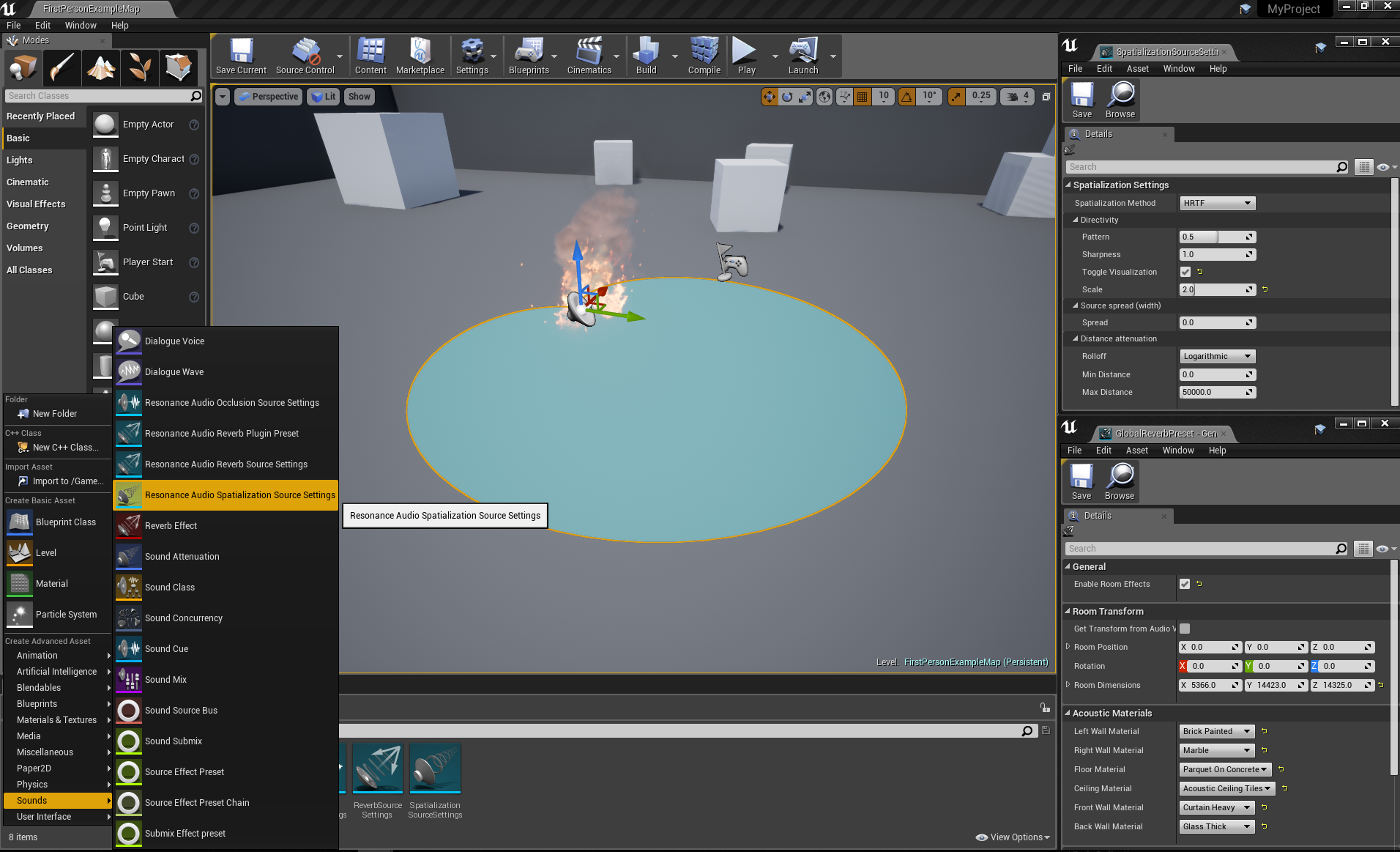
Task: Open Ceiling Material dropdown
Action: tap(1227, 788)
